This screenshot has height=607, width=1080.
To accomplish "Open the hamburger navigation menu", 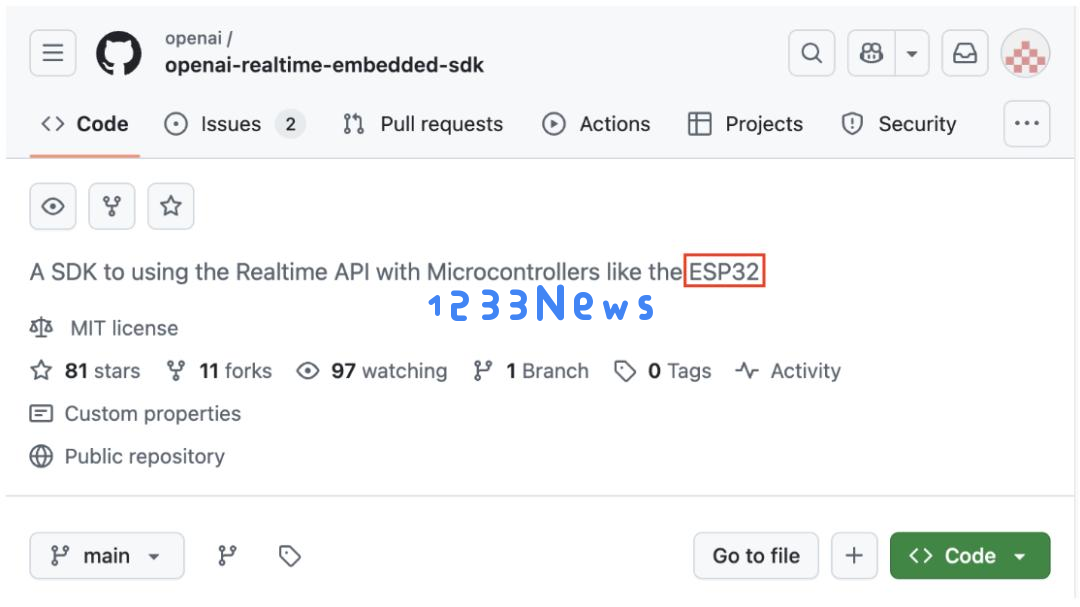I will pos(53,53).
